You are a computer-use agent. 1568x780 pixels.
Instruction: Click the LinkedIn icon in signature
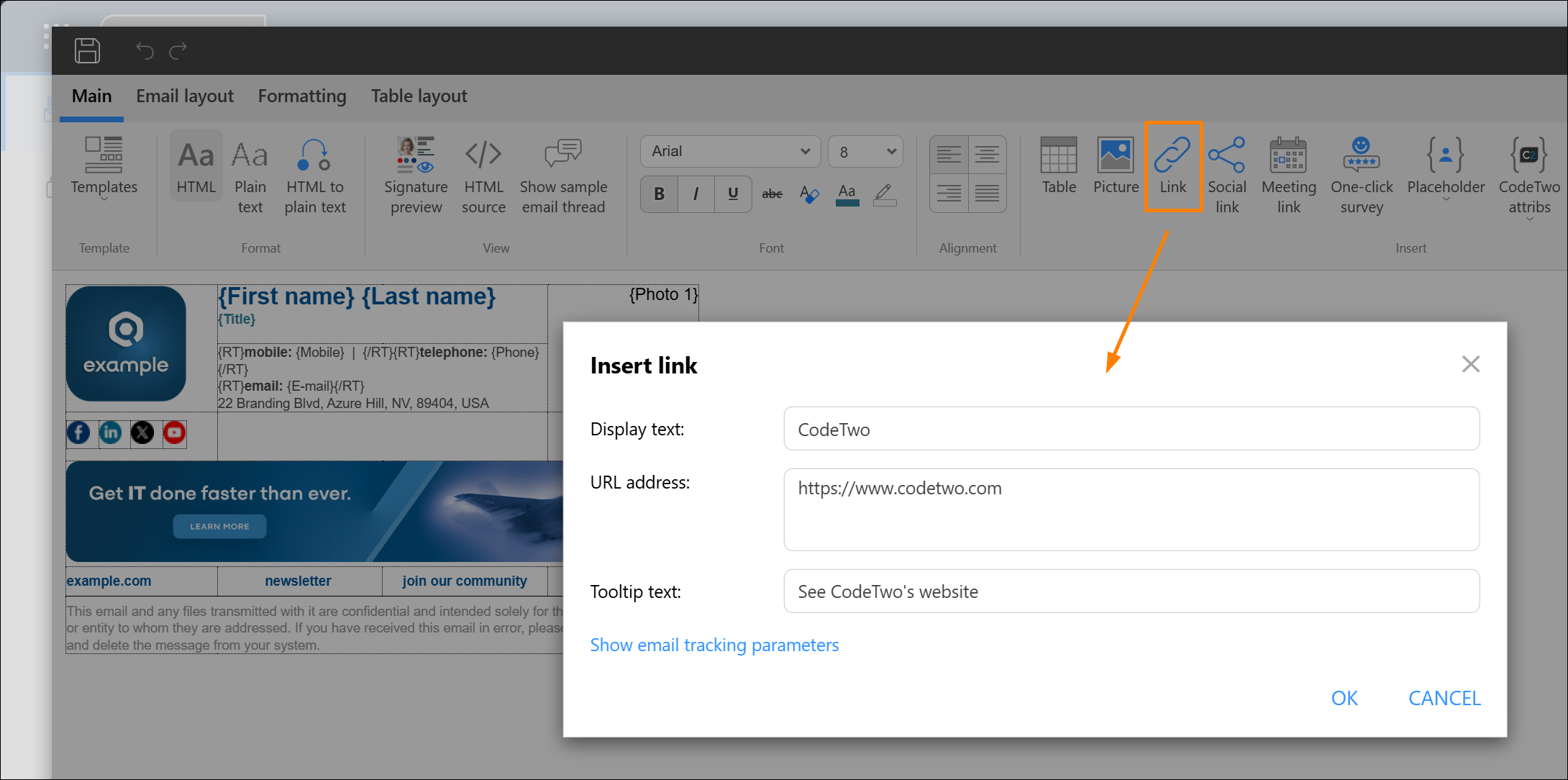click(x=110, y=432)
